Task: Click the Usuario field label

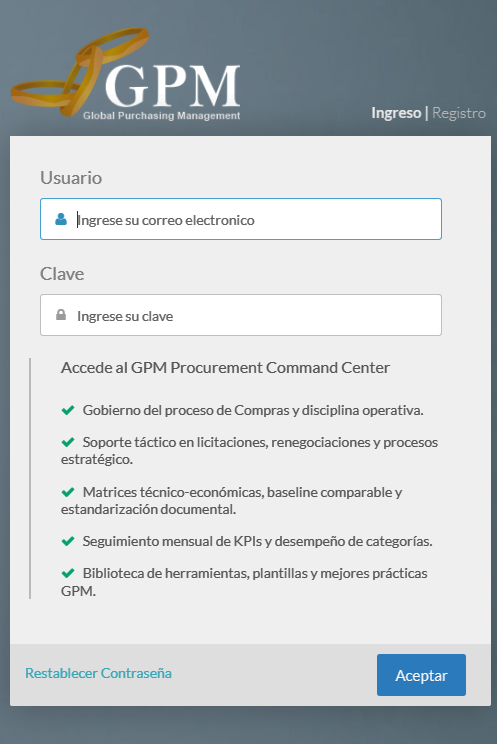Action: pos(71,178)
